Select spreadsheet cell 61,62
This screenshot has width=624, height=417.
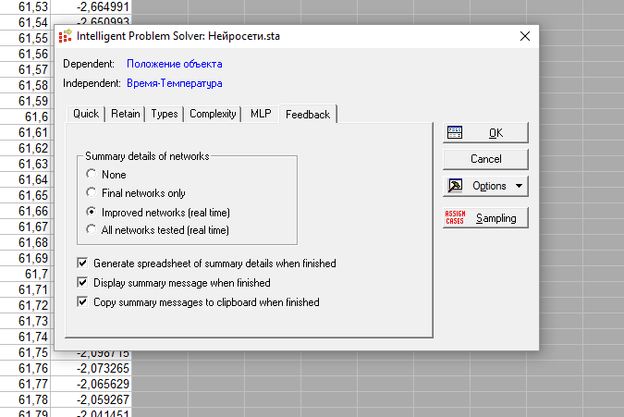[x=25, y=148]
